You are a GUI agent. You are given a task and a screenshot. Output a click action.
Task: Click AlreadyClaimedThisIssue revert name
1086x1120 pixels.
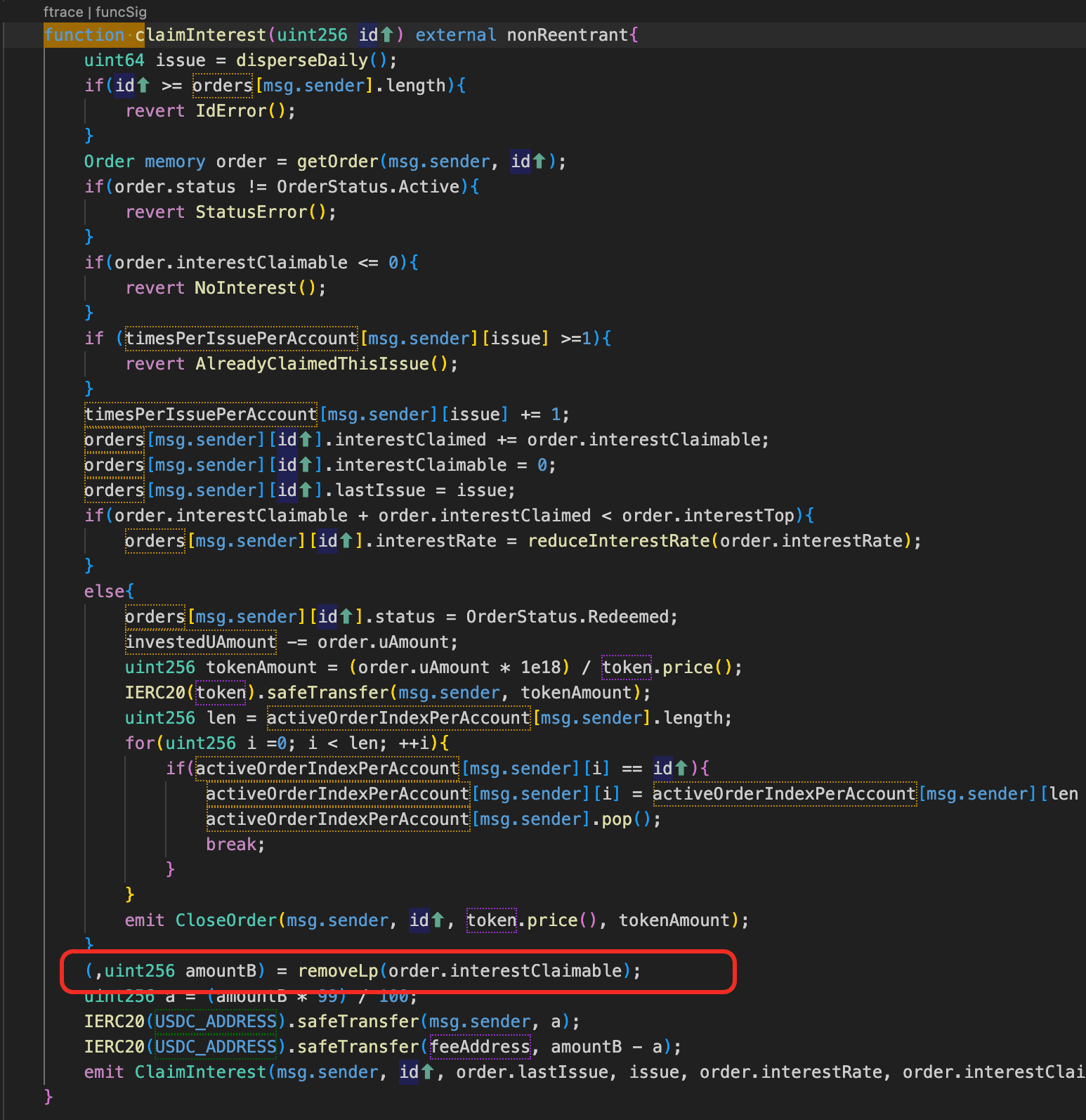point(312,364)
